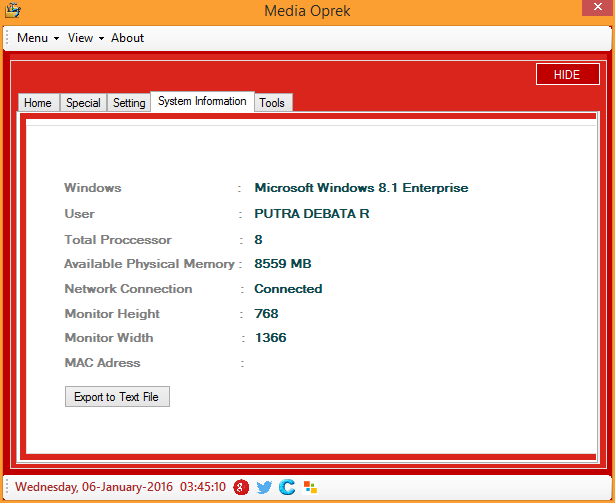615x503 pixels.
Task: Click the menu toolbar grip handle
Action: pos(7,38)
